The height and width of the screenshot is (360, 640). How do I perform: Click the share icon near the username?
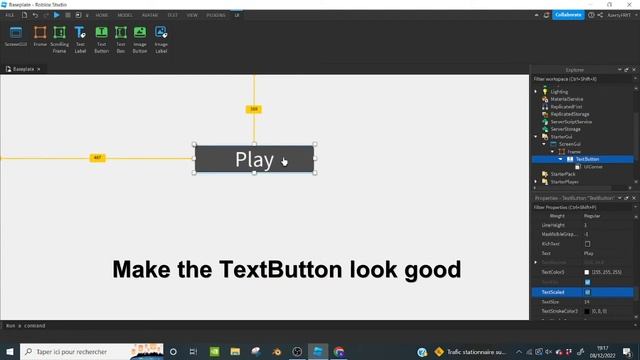[600, 15]
